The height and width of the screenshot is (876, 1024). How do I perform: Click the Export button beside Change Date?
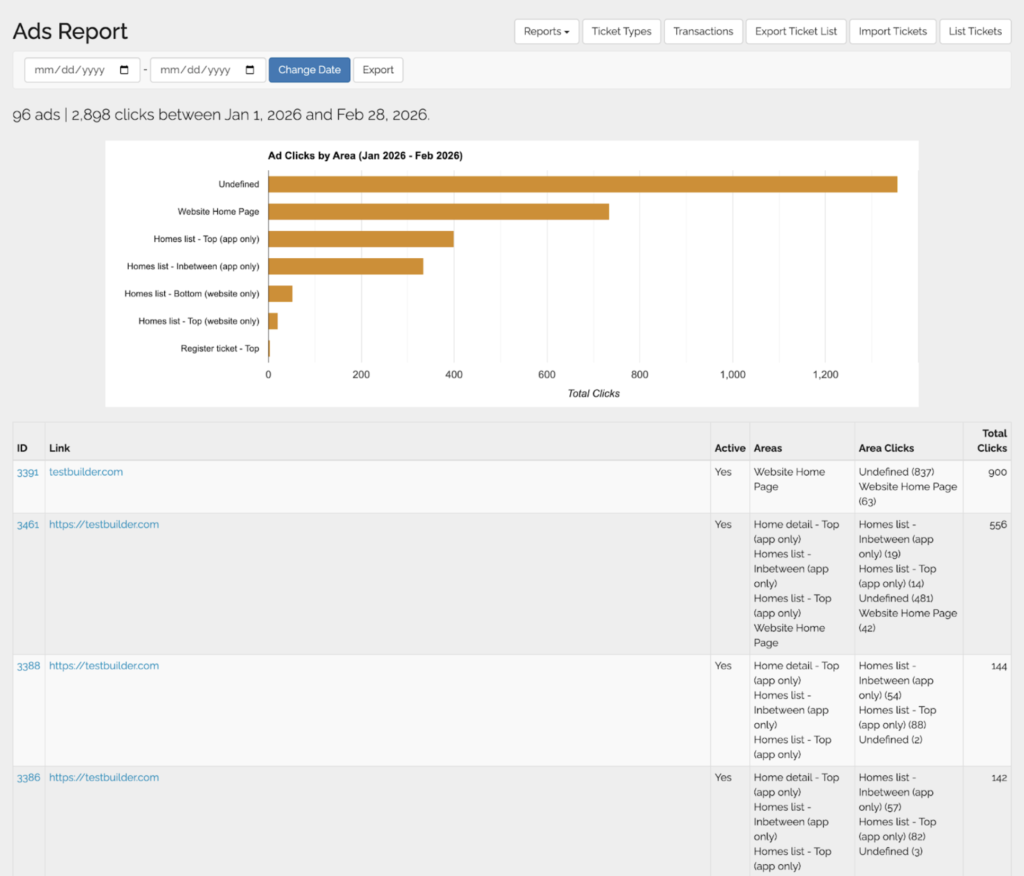[378, 70]
